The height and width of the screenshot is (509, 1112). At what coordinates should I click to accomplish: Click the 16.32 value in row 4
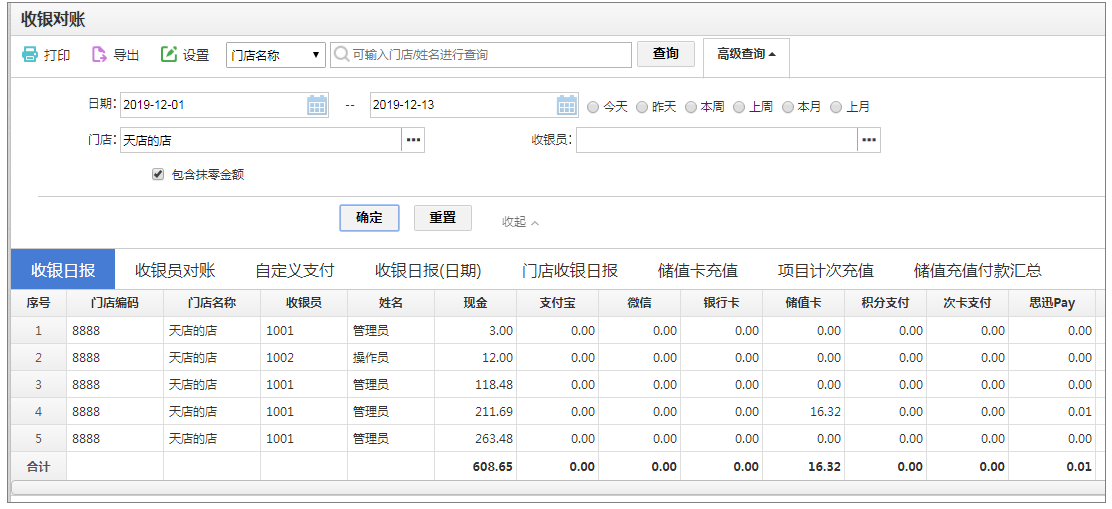coord(804,411)
